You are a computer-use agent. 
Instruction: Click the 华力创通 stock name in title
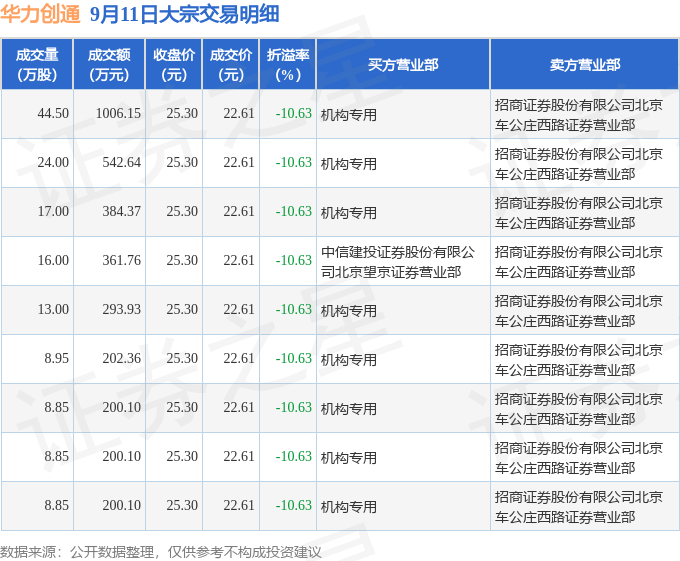point(40,14)
